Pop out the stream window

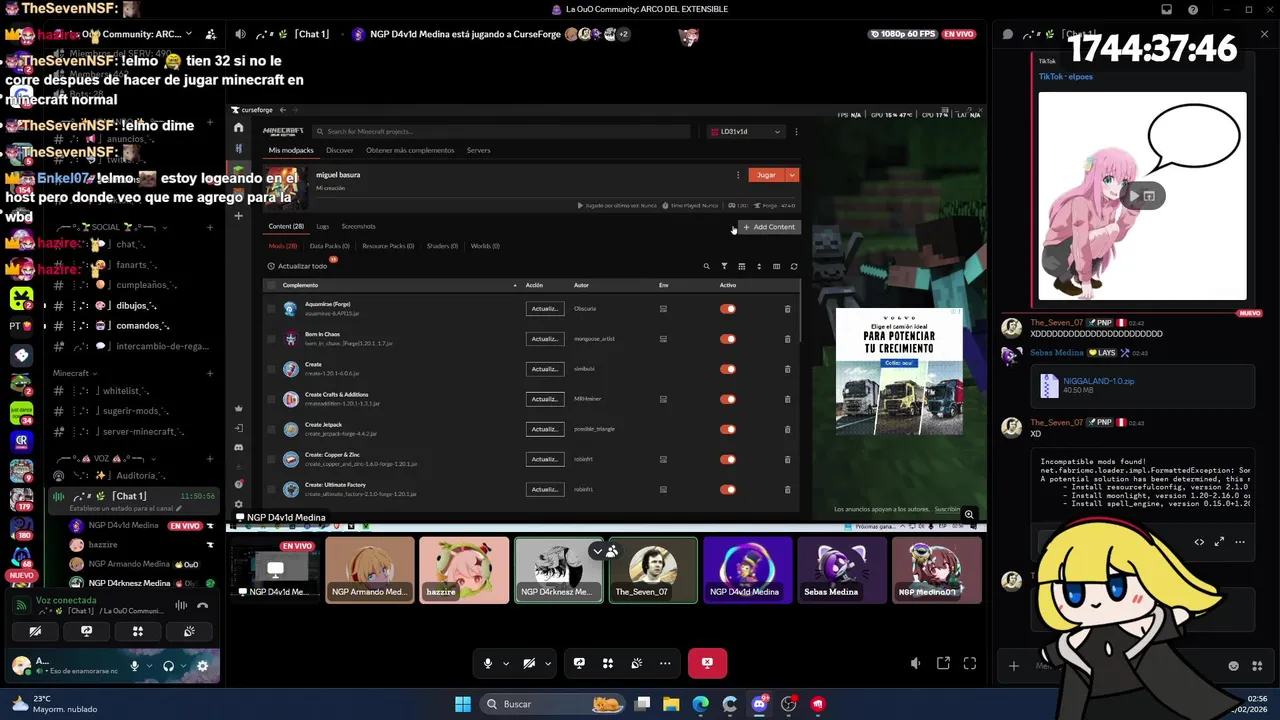click(x=943, y=663)
